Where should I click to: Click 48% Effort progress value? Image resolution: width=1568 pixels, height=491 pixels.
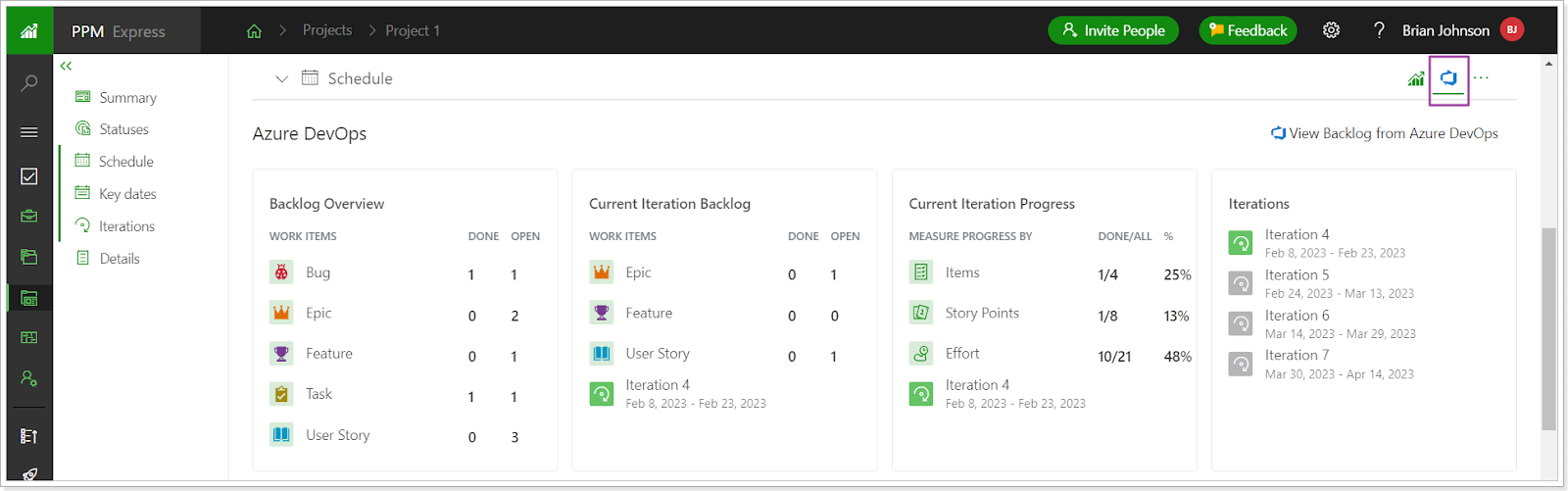[x=1177, y=357]
